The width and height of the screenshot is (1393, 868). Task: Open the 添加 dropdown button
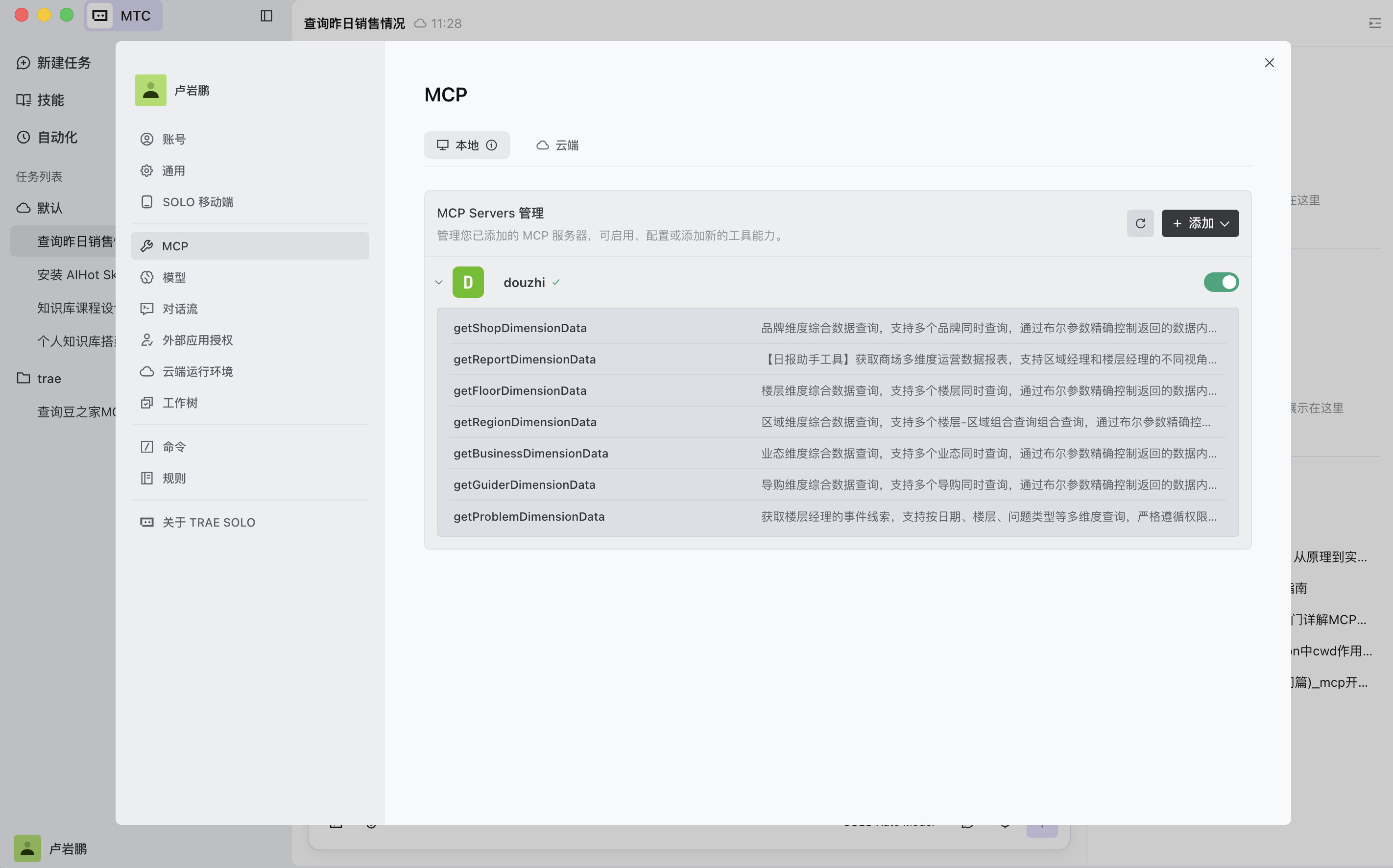pyautogui.click(x=1200, y=223)
